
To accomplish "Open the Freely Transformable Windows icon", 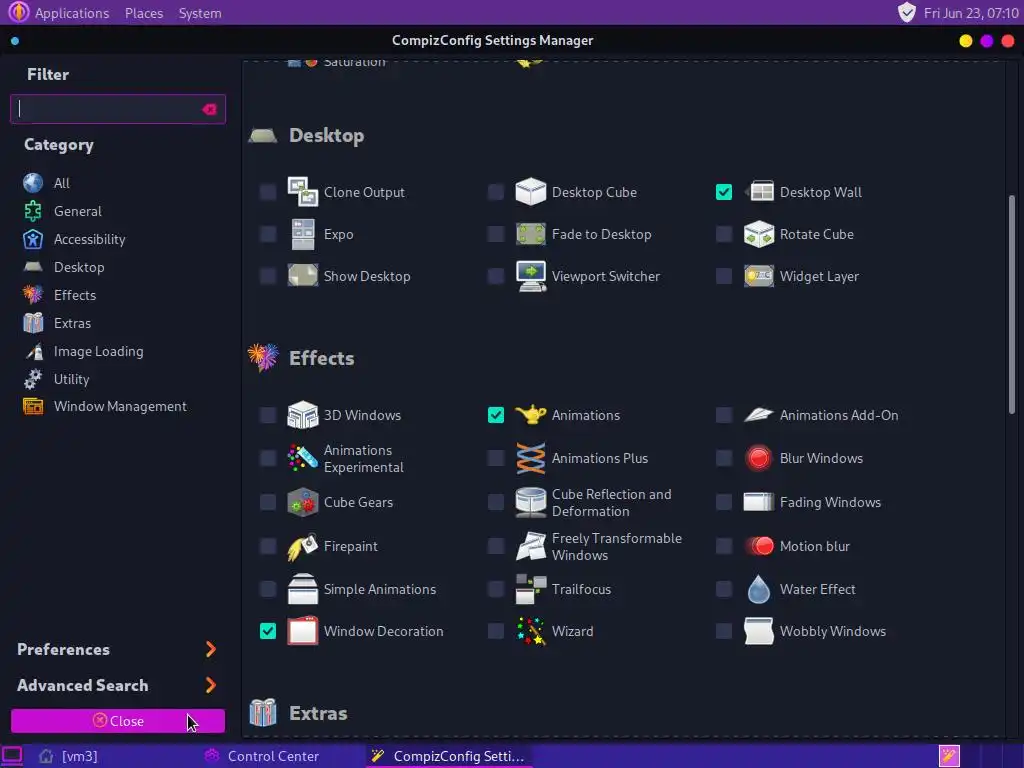I will tap(530, 546).
